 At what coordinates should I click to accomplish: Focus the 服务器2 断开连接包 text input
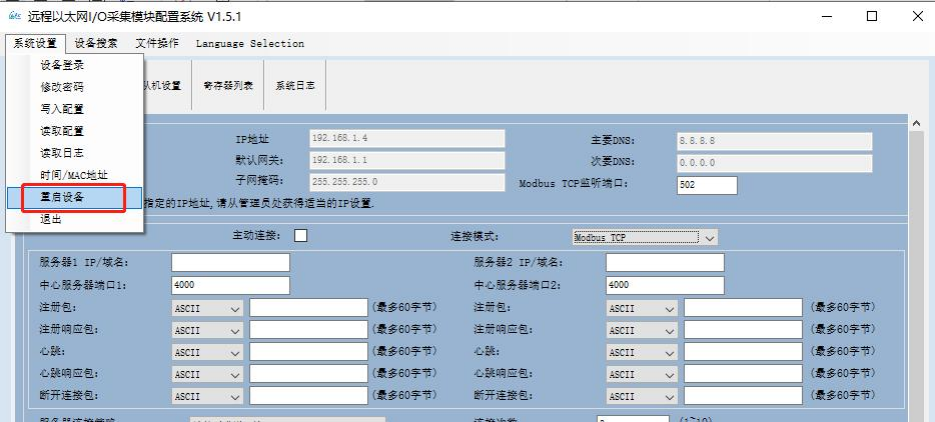[x=743, y=396]
